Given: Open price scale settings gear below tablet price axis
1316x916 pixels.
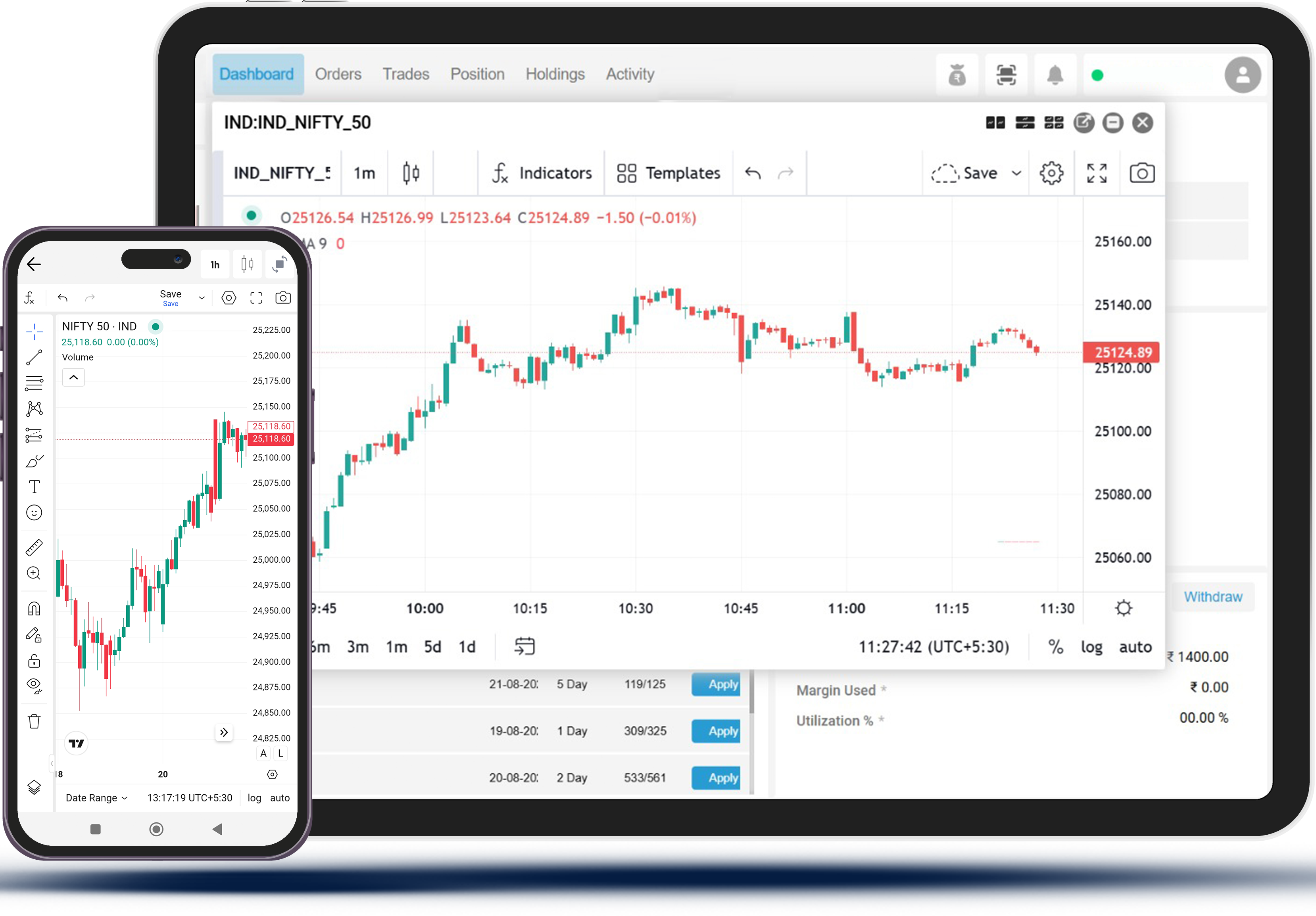Looking at the screenshot, I should (1124, 608).
